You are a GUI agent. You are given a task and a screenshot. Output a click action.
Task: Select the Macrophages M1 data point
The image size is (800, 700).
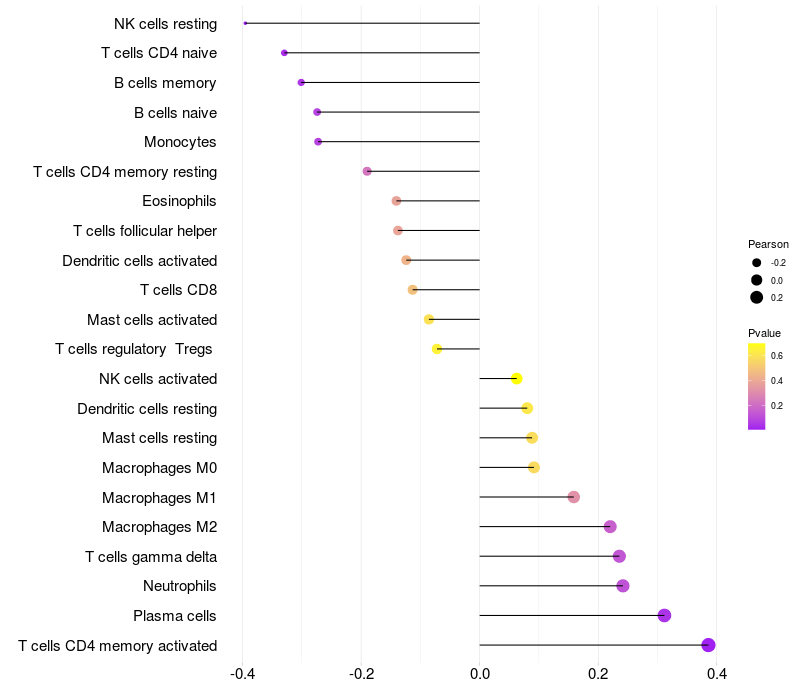[573, 497]
